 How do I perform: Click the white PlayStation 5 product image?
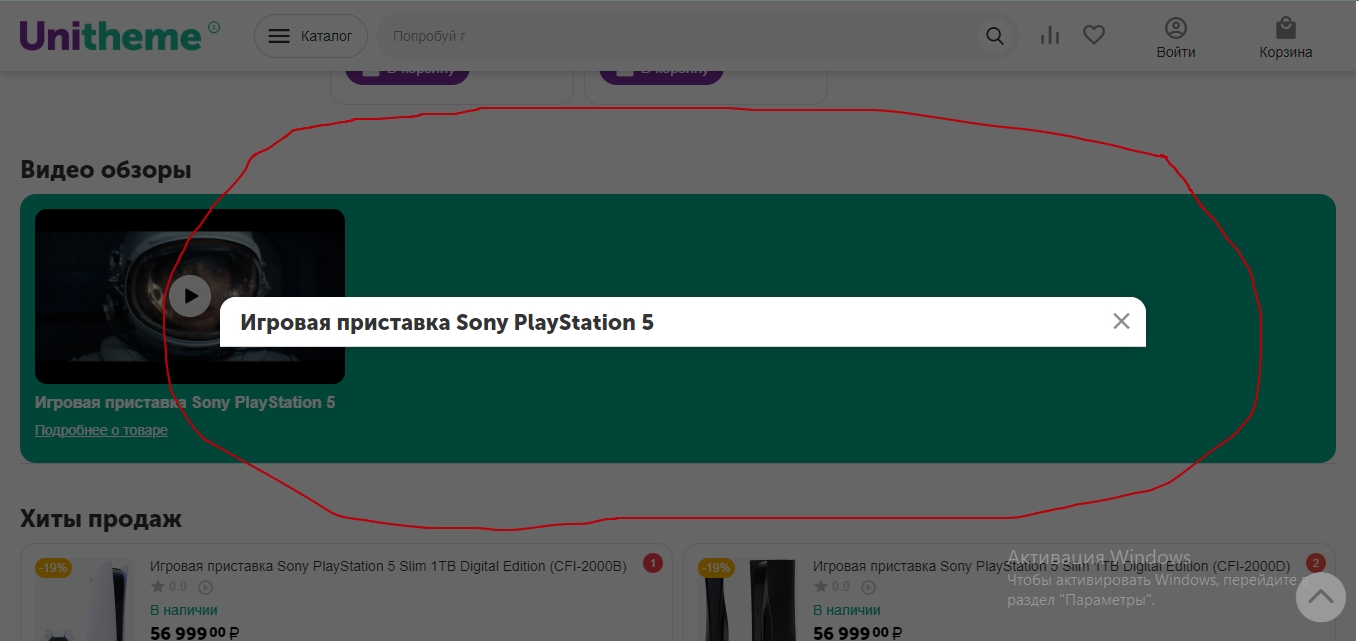tap(84, 600)
